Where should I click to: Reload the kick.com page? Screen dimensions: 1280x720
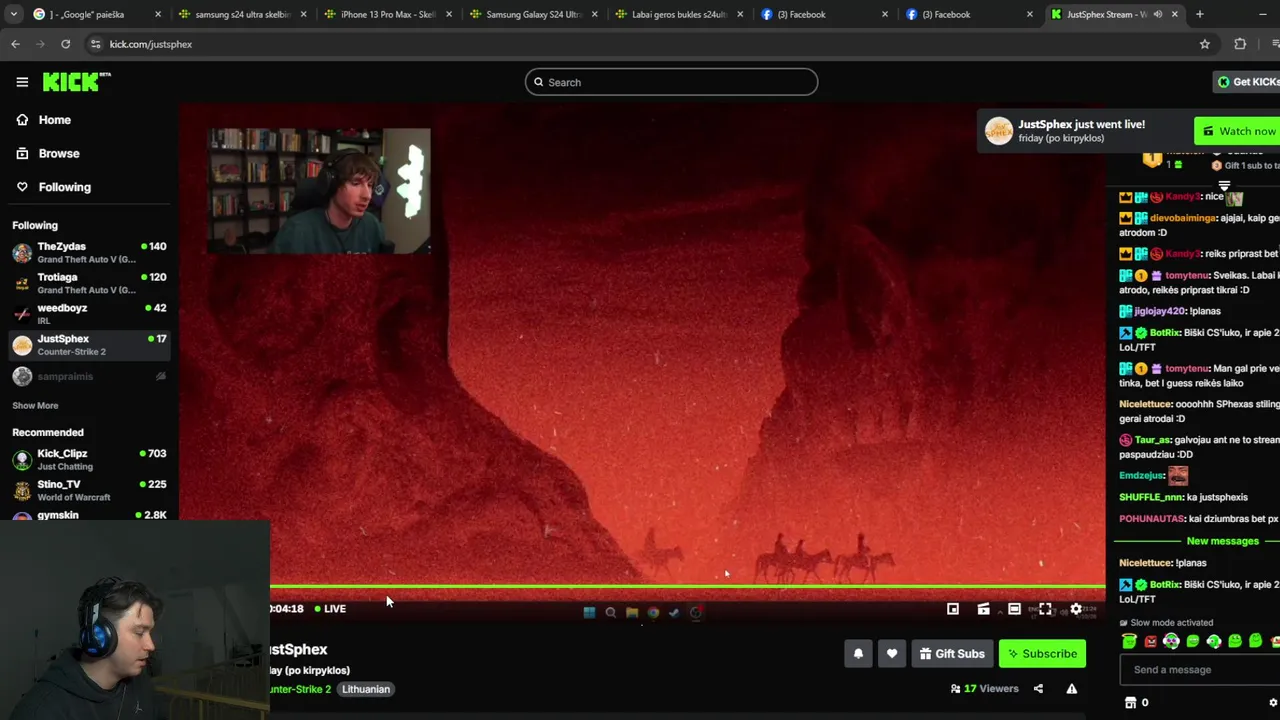pyautogui.click(x=65, y=44)
